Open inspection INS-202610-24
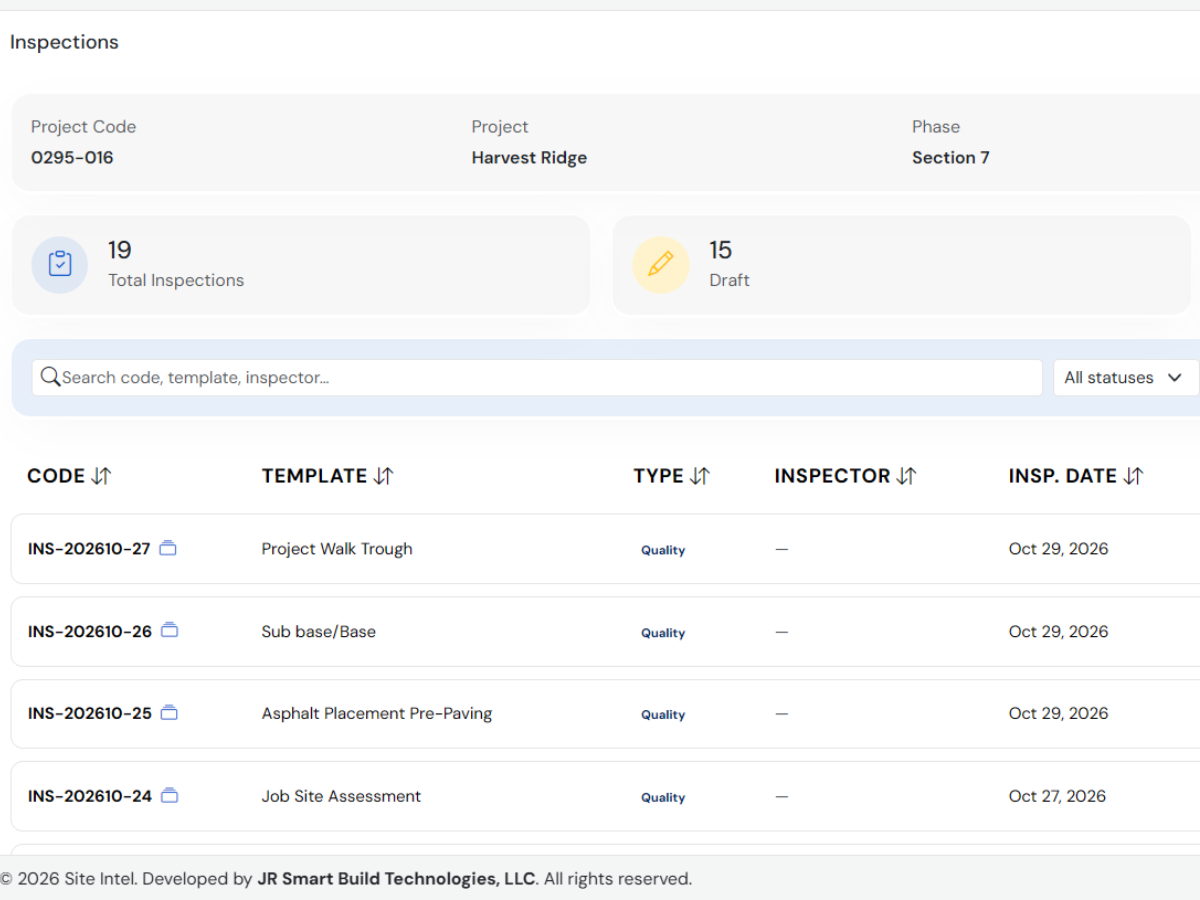The height and width of the screenshot is (900, 1200). click(x=90, y=797)
